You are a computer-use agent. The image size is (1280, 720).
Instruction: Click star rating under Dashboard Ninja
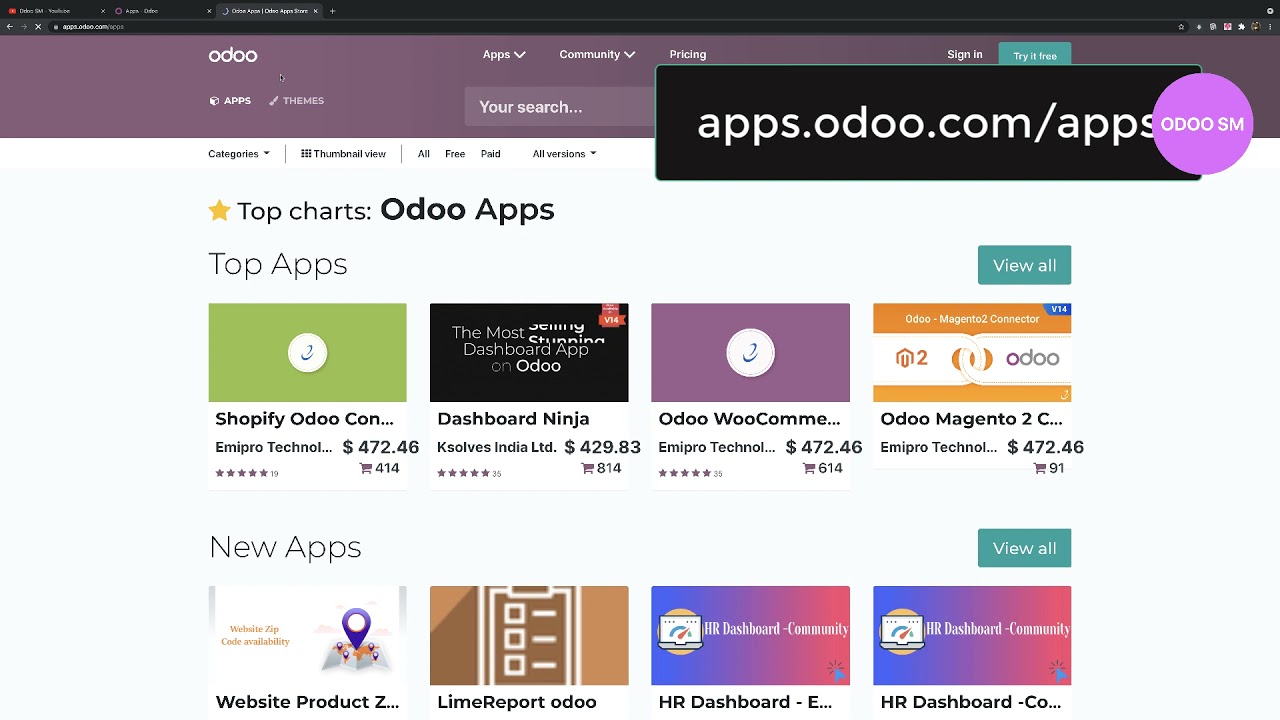click(464, 473)
